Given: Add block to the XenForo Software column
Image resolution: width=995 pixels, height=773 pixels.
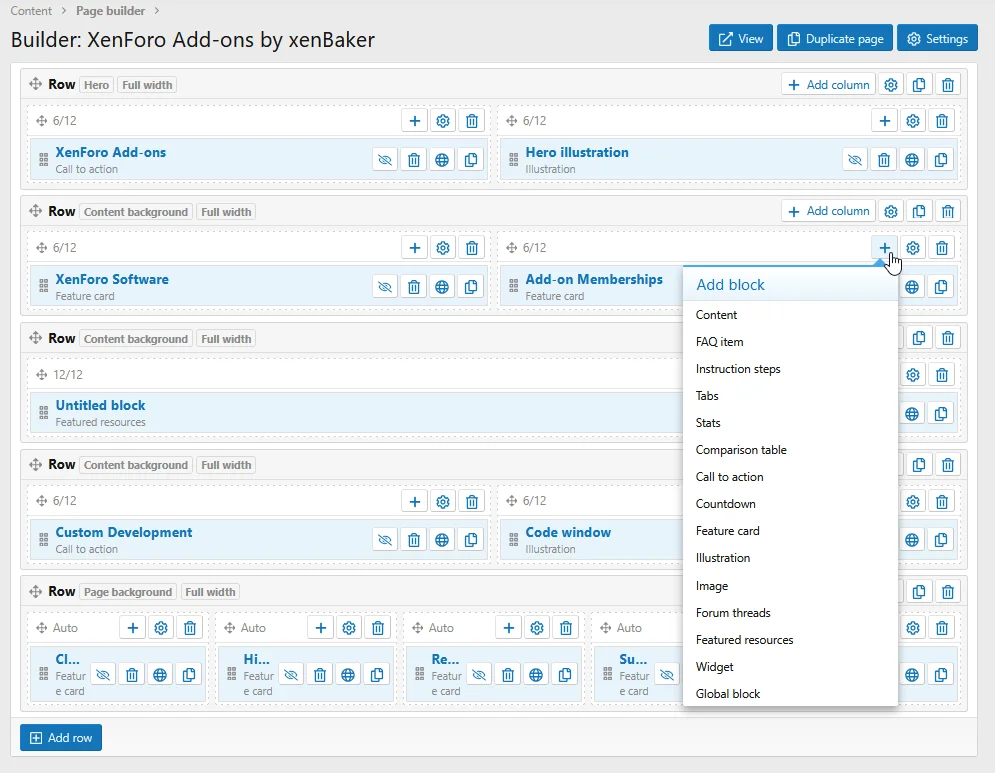Looking at the screenshot, I should click(x=414, y=248).
